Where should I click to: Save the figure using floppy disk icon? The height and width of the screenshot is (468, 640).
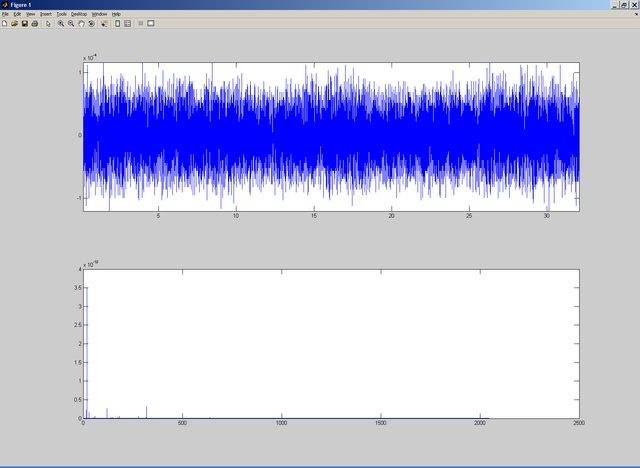pyautogui.click(x=25, y=23)
